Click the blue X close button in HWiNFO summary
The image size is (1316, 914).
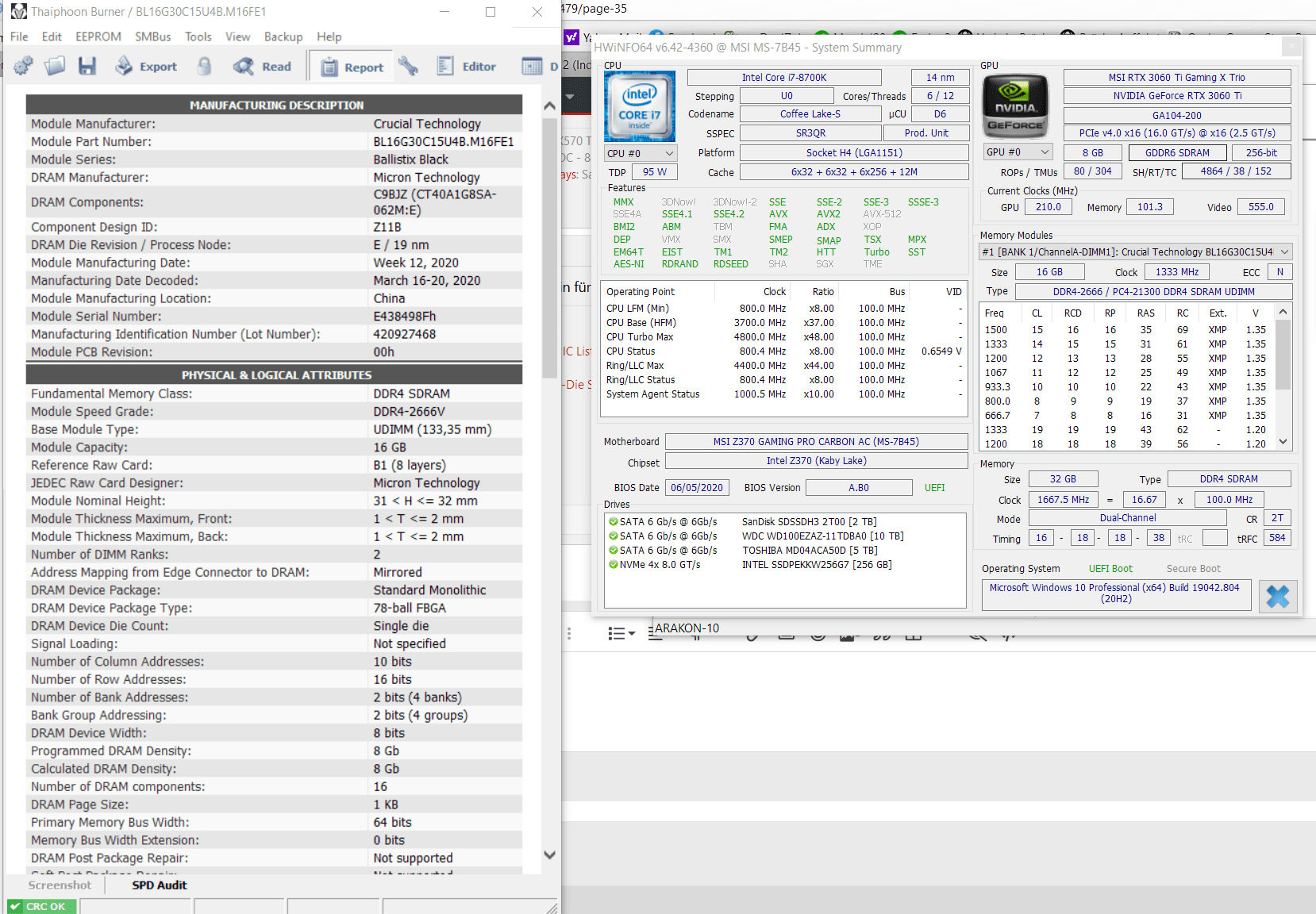(1278, 597)
